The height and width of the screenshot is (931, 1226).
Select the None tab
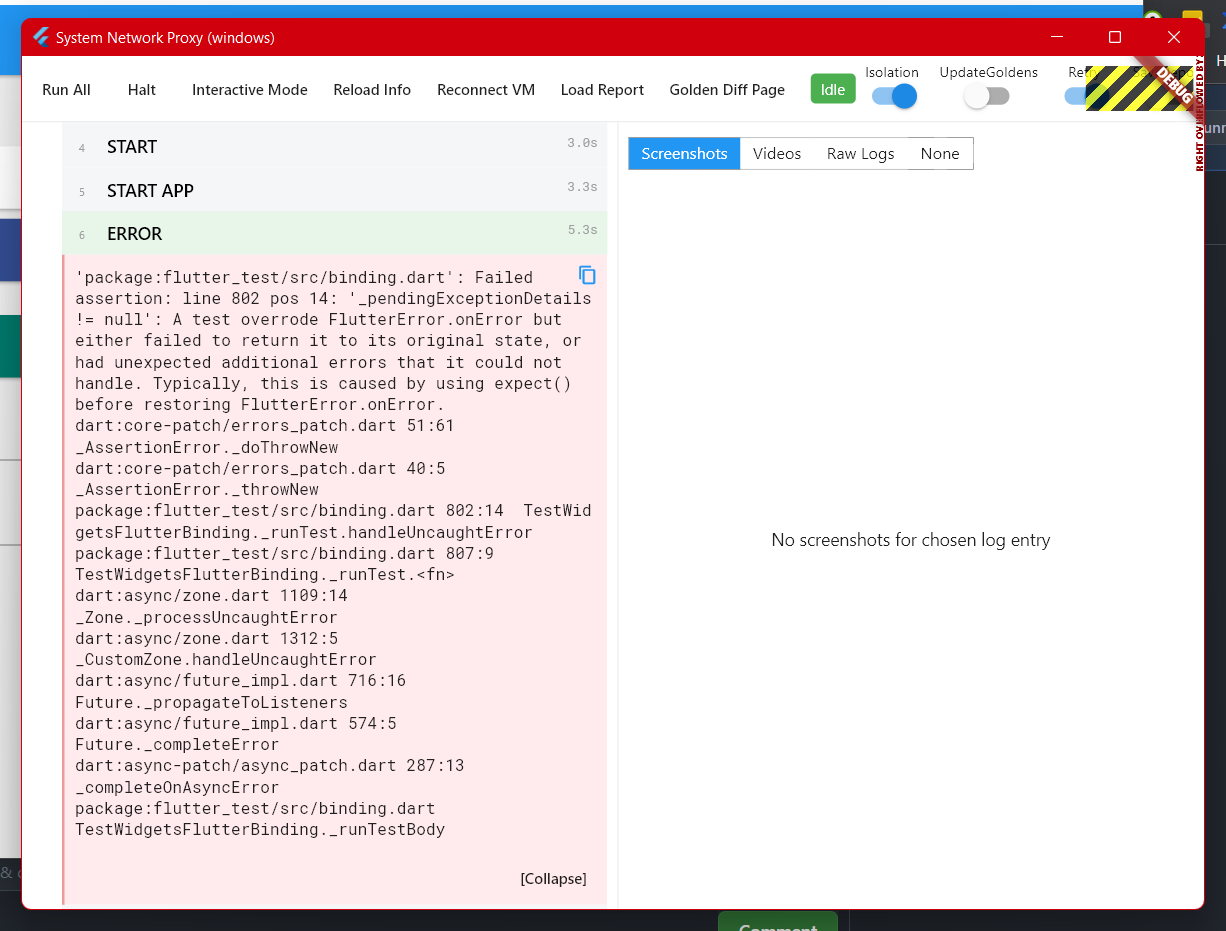pyautogui.click(x=939, y=153)
